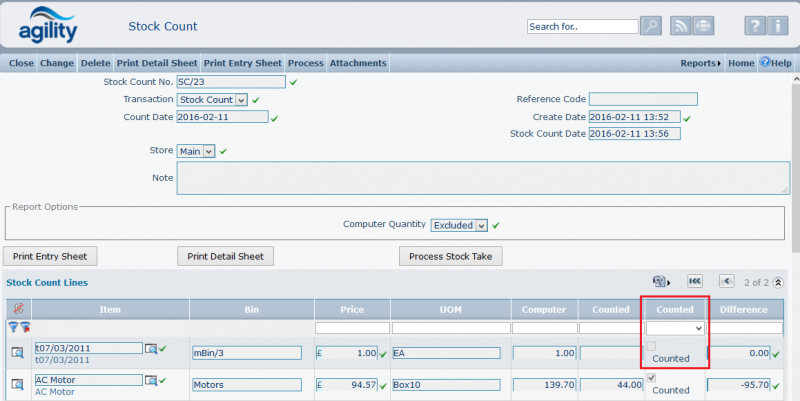Tick the Counted checkbox for t07/03/2011 row
The image size is (800, 401).
[x=652, y=346]
